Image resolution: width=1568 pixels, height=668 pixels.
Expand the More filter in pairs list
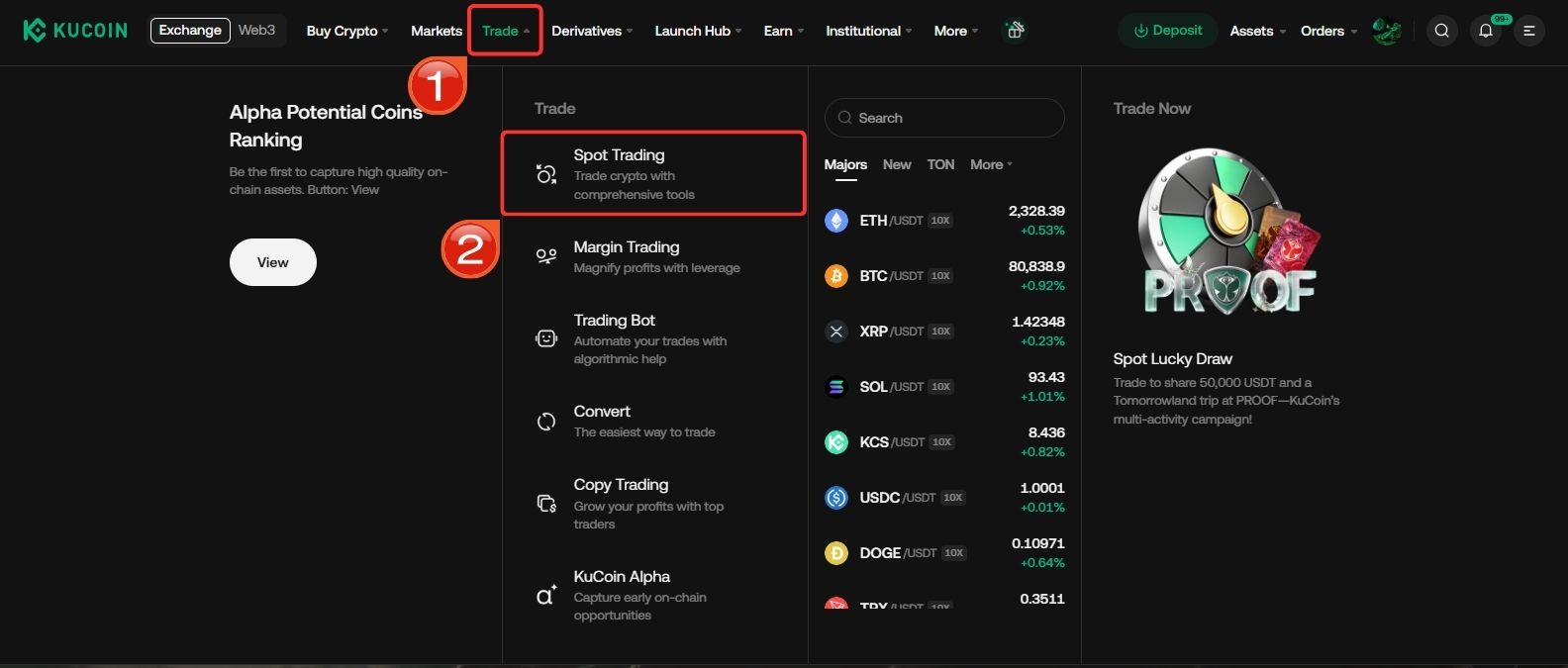tap(991, 164)
